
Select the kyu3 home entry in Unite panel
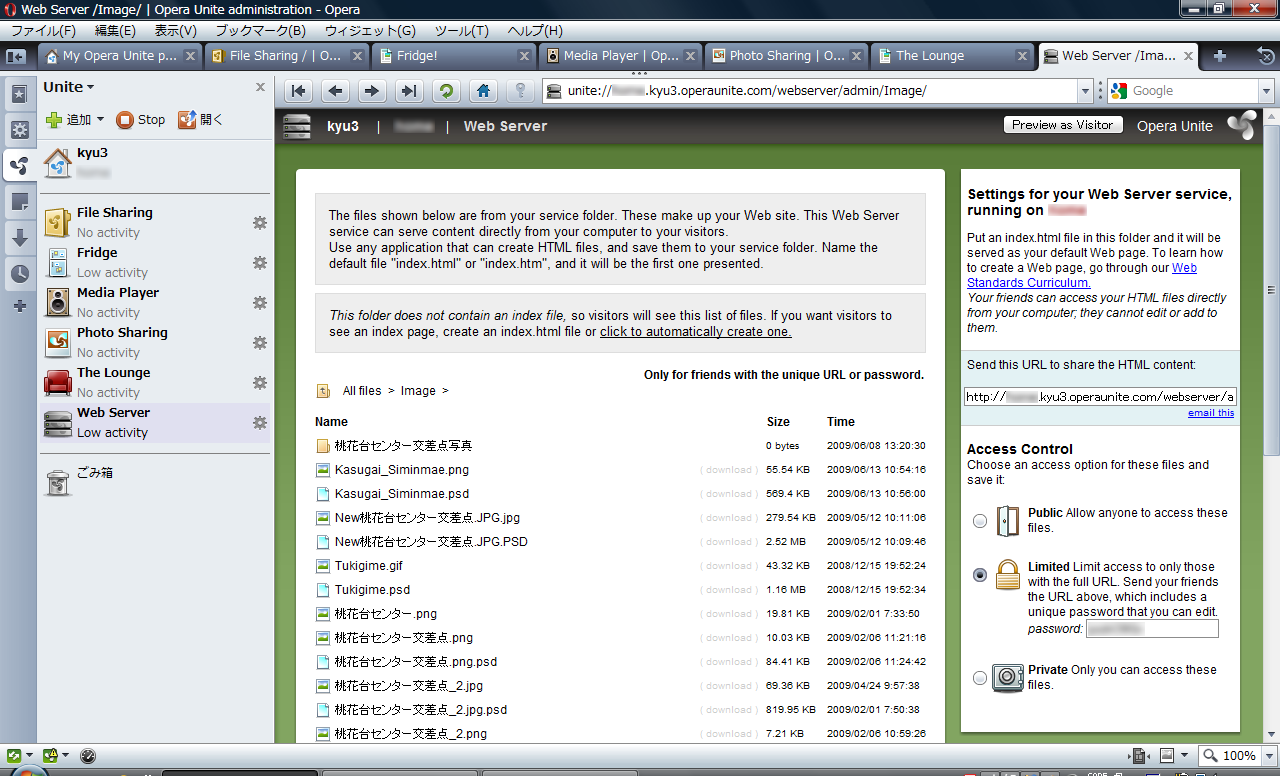[155, 162]
